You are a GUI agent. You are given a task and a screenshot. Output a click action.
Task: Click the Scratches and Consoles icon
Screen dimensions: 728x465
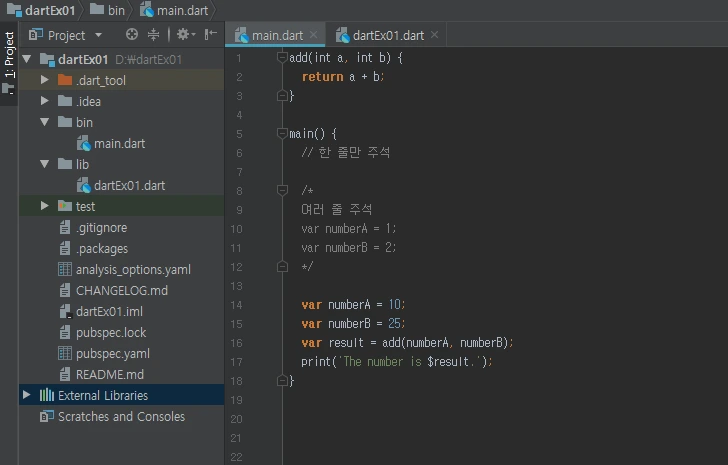(47, 416)
